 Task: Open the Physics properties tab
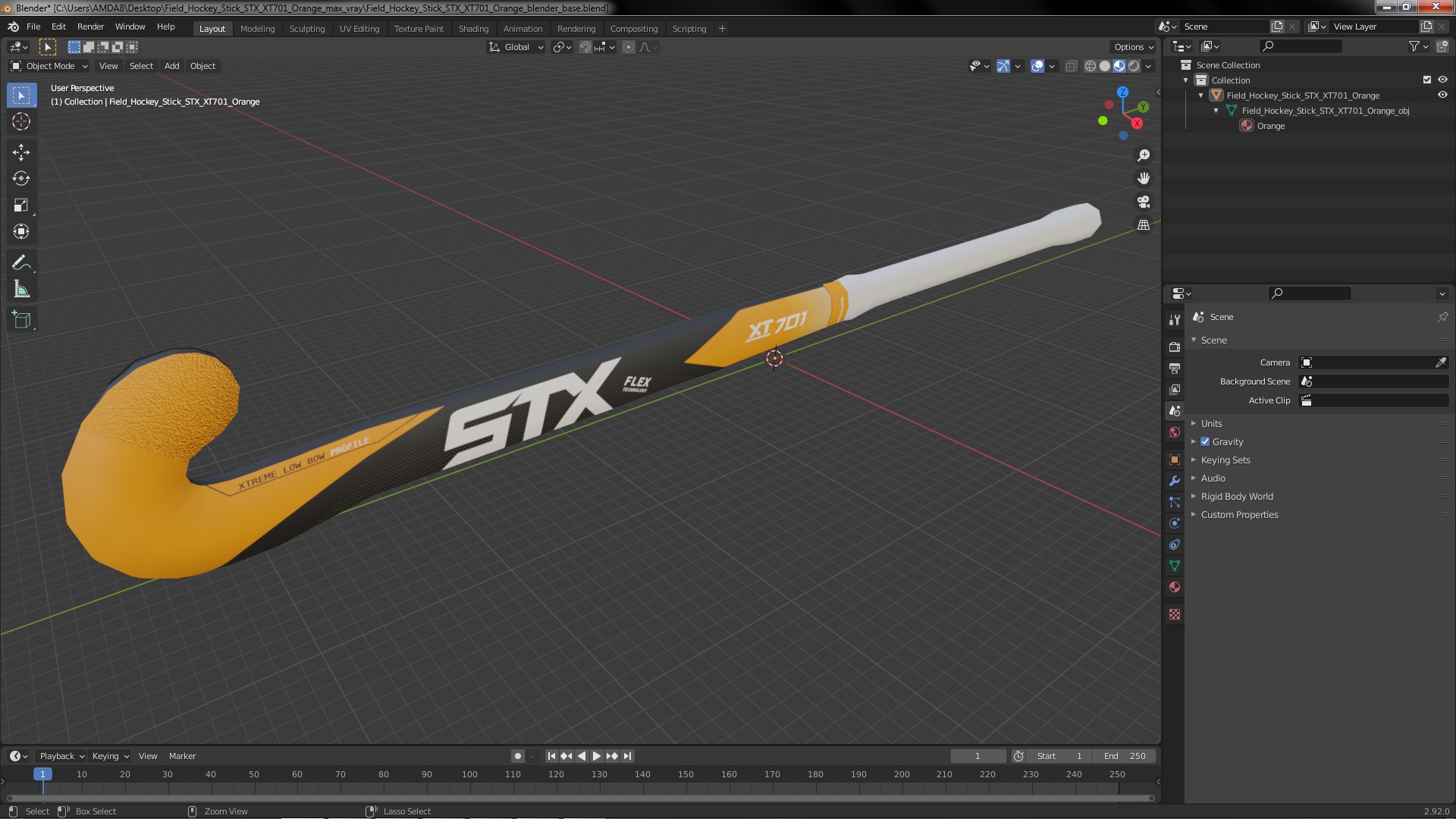coord(1175,523)
